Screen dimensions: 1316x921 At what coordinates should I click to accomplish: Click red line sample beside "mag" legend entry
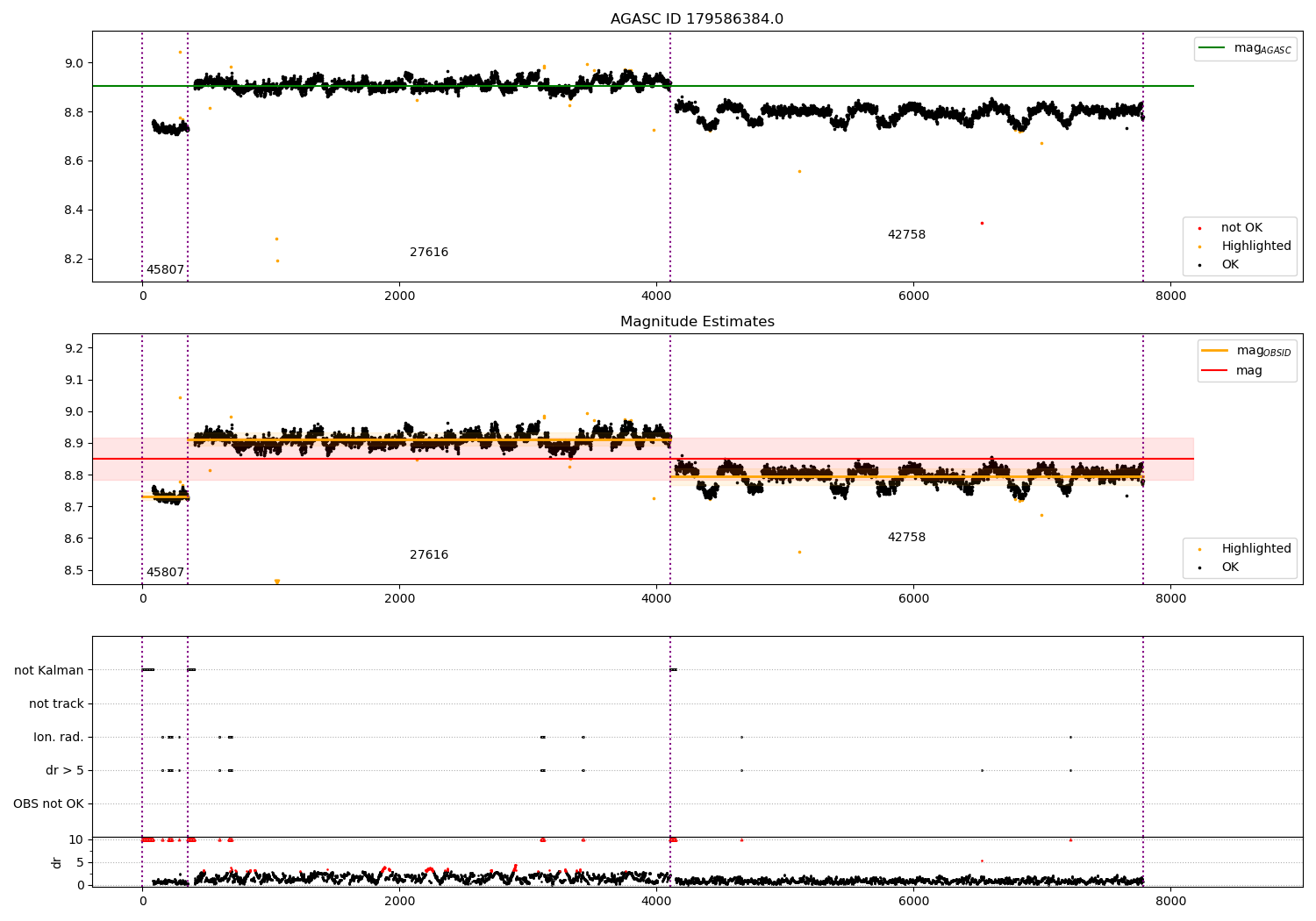[1214, 370]
